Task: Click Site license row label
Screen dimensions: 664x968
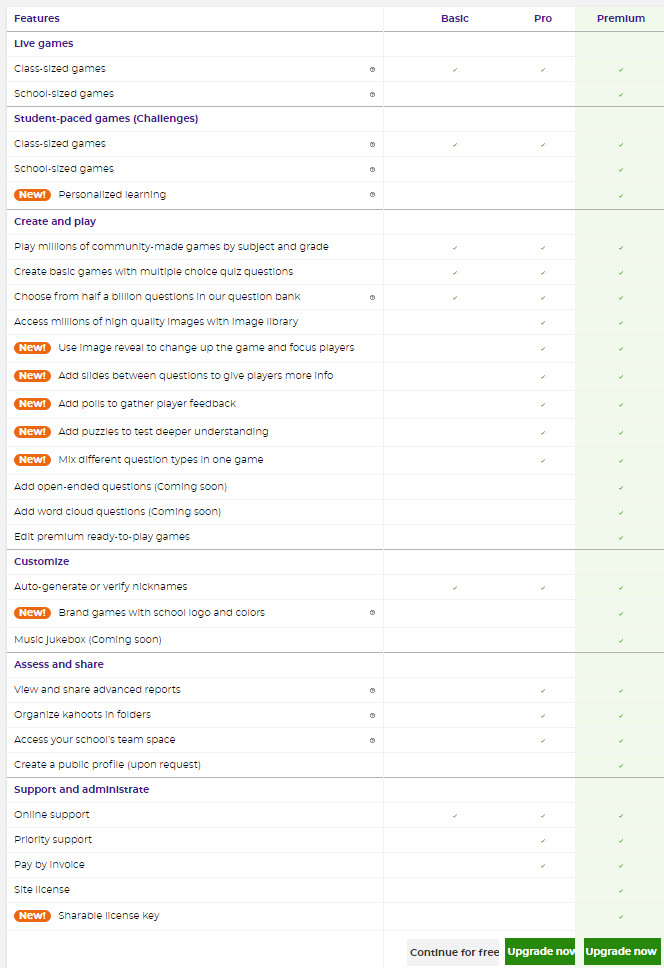Action: click(x=42, y=890)
